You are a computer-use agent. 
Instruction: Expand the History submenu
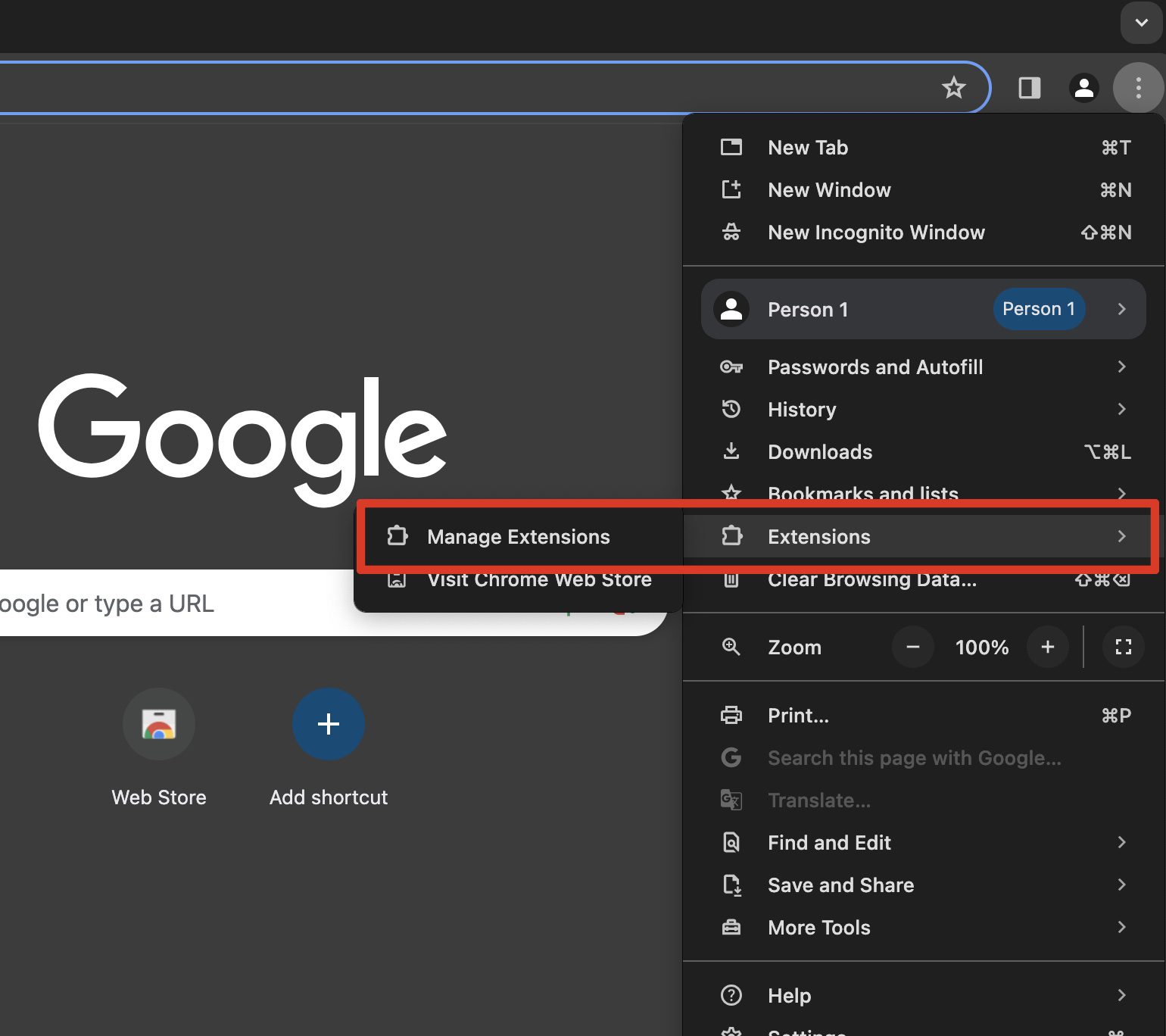(x=802, y=410)
